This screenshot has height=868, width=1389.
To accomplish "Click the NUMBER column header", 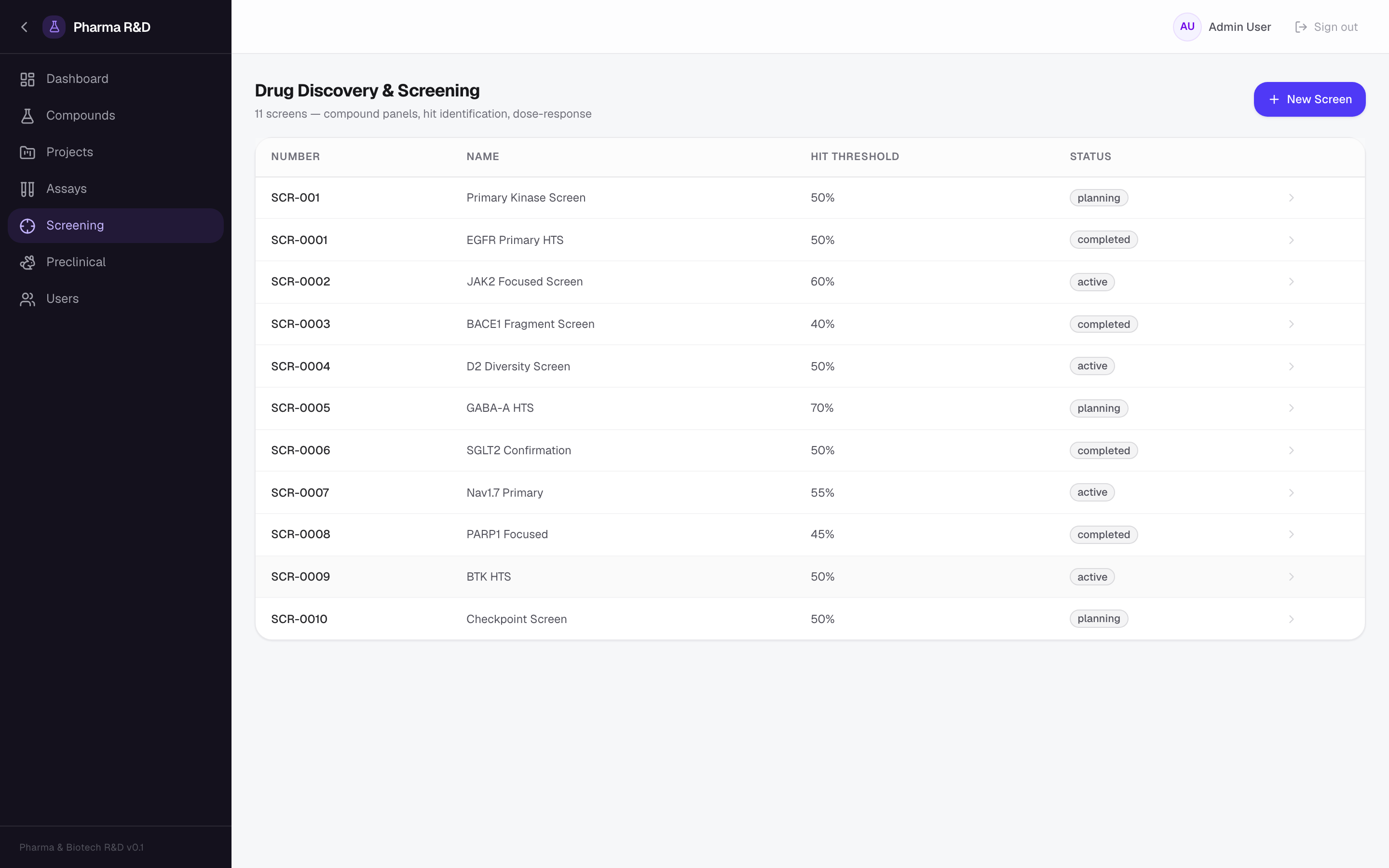I will coord(295,157).
